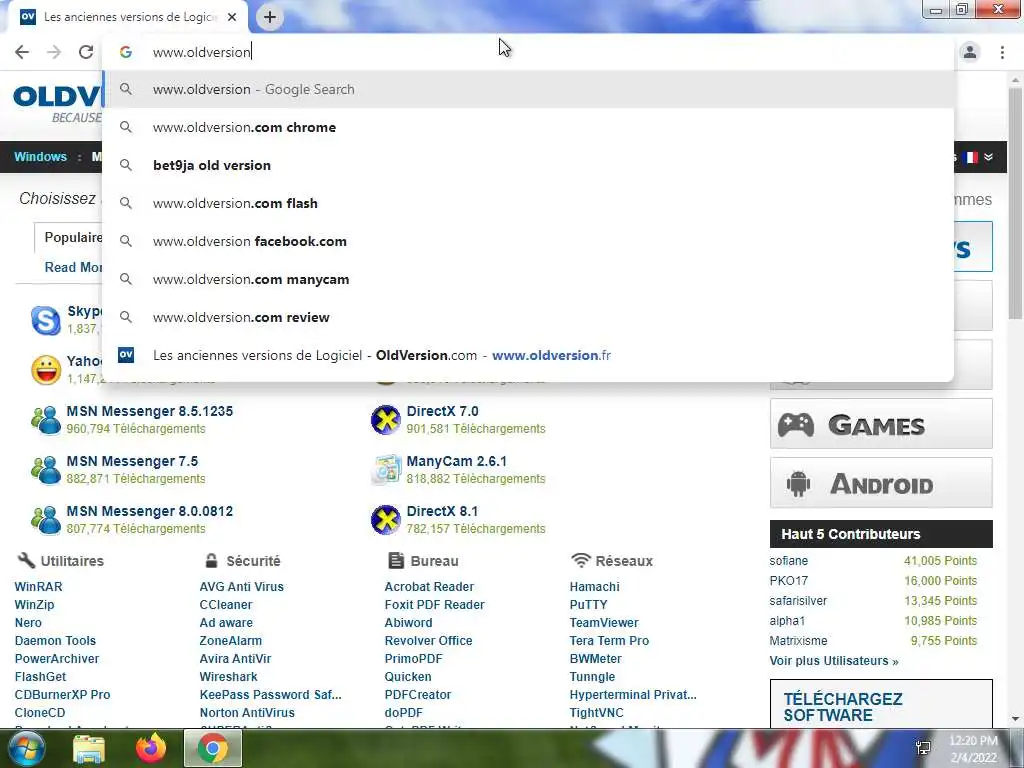Close the OldVersion browser tab

click(232, 17)
